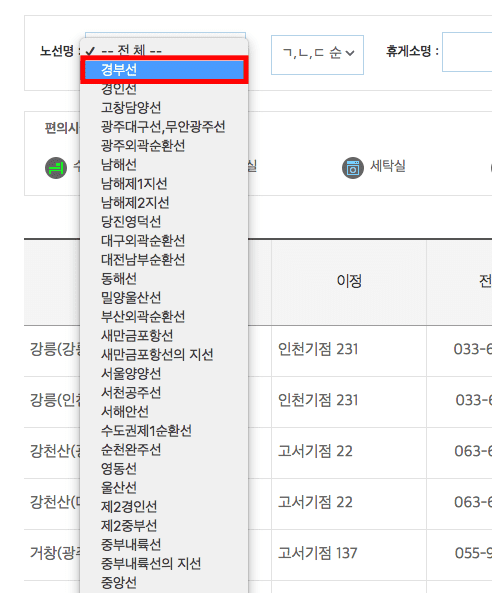Select 울산선 option
Screen dimensions: 492x593
click(164, 487)
